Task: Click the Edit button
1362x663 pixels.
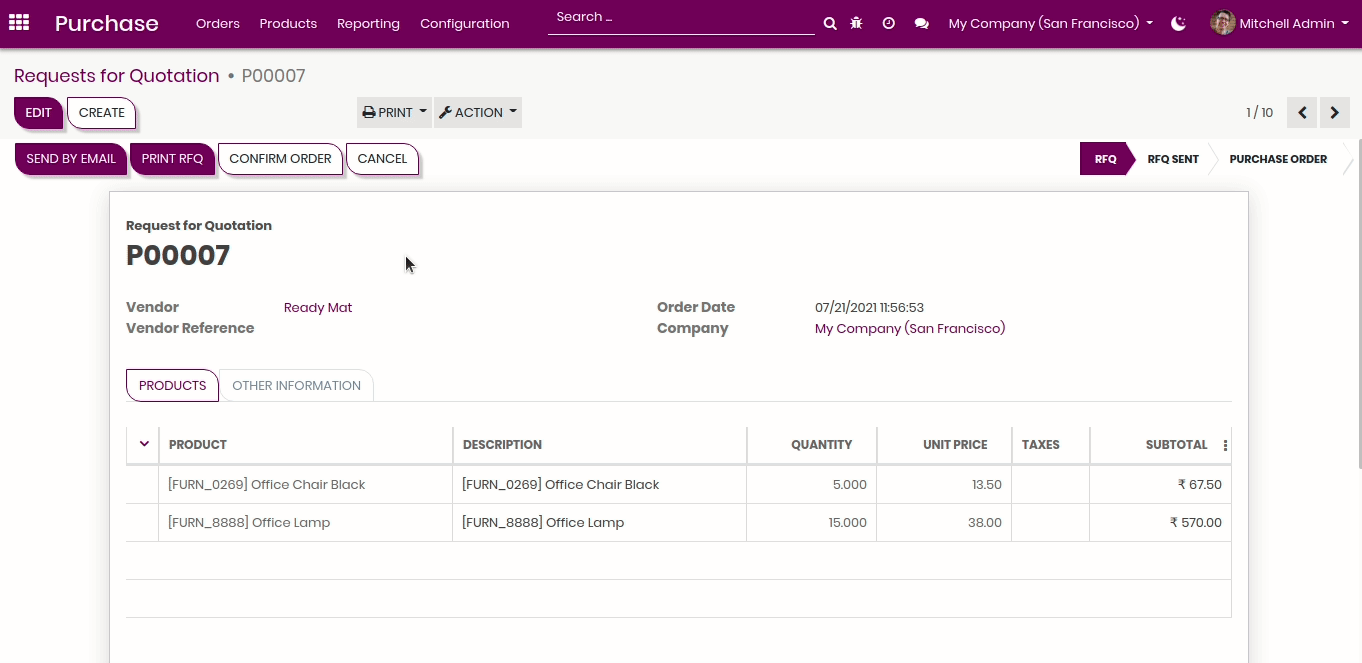Action: point(38,113)
